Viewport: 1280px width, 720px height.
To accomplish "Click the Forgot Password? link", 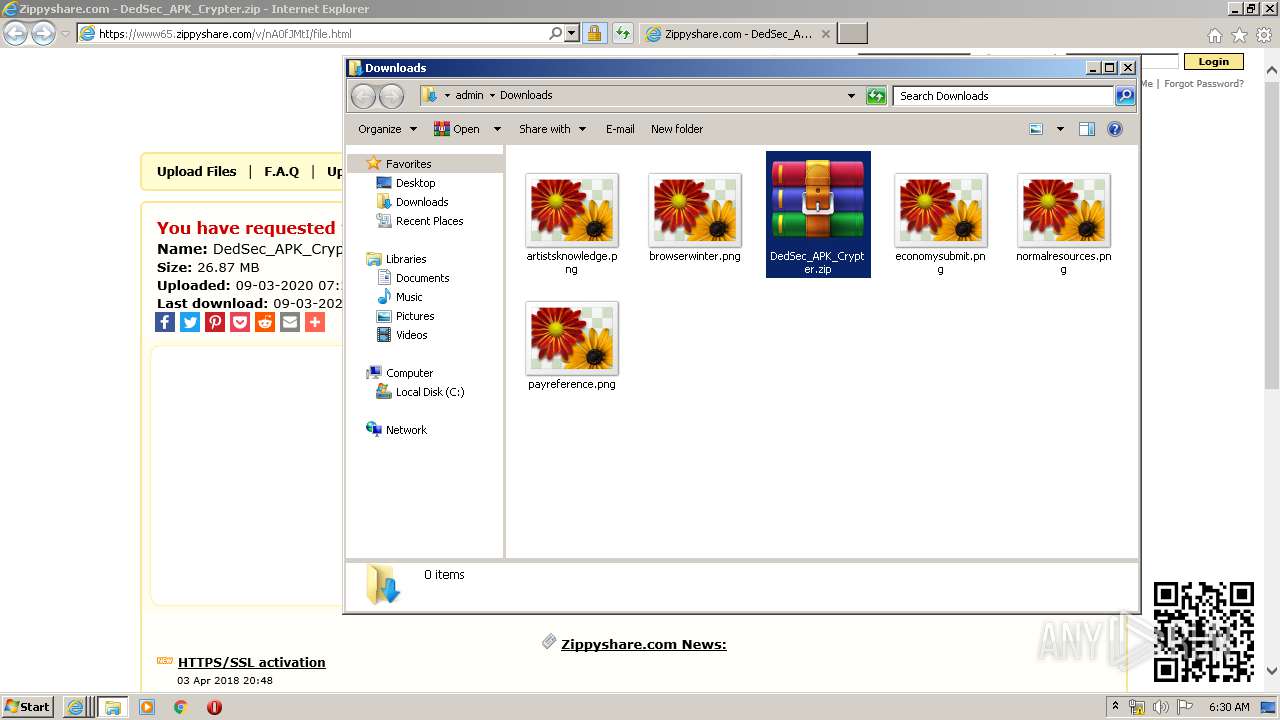I will [x=1204, y=84].
